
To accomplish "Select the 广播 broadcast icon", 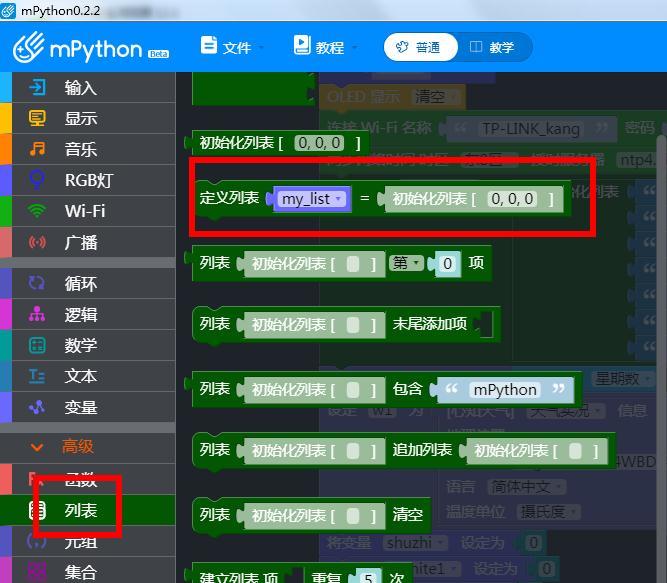I will (x=37, y=242).
